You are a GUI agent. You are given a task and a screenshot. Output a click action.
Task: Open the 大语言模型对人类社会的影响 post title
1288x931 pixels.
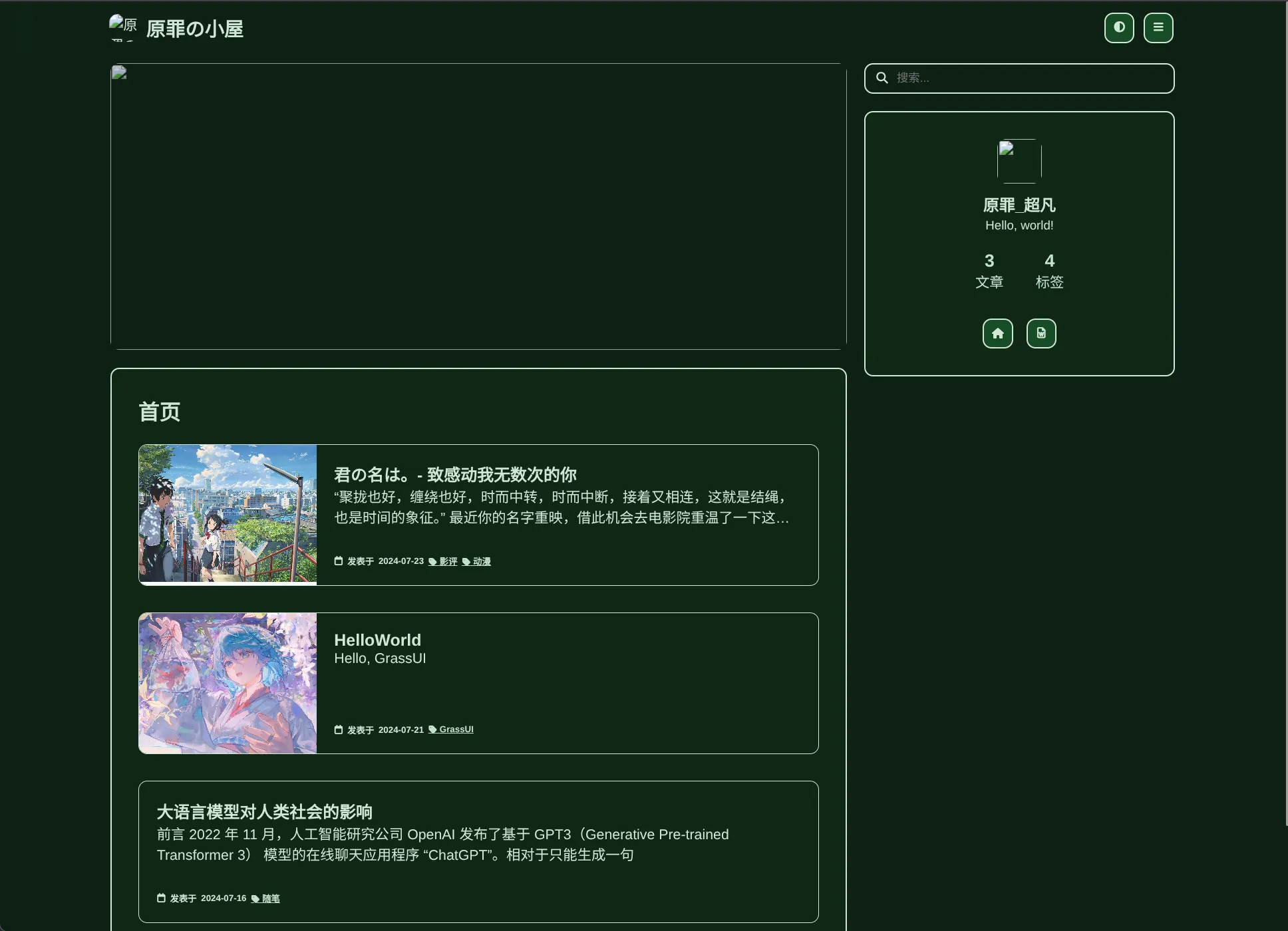265,812
